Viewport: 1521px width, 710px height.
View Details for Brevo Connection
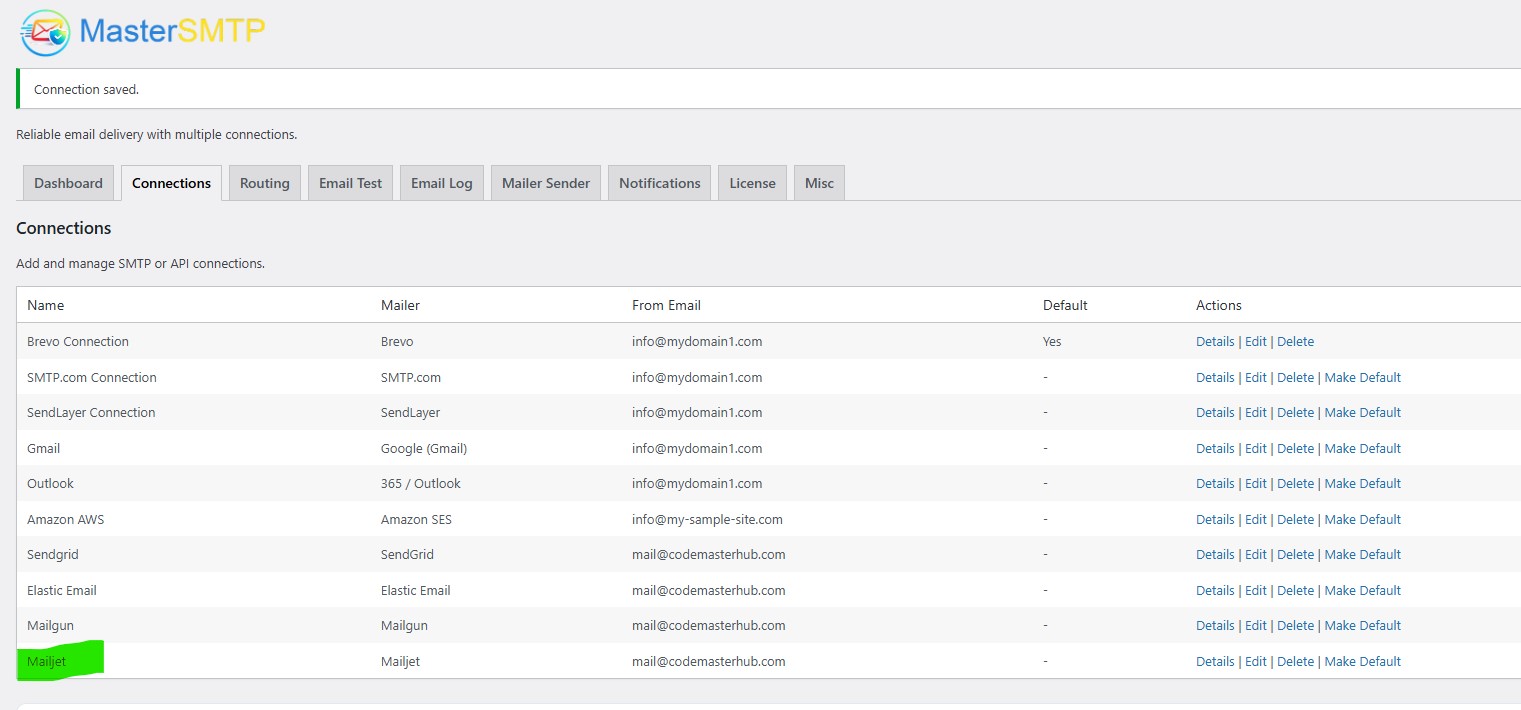click(x=1214, y=342)
